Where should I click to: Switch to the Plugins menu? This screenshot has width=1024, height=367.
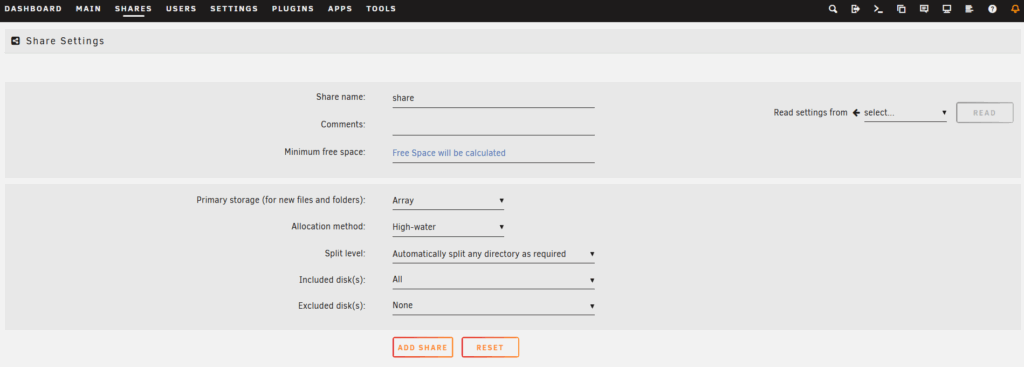coord(293,9)
